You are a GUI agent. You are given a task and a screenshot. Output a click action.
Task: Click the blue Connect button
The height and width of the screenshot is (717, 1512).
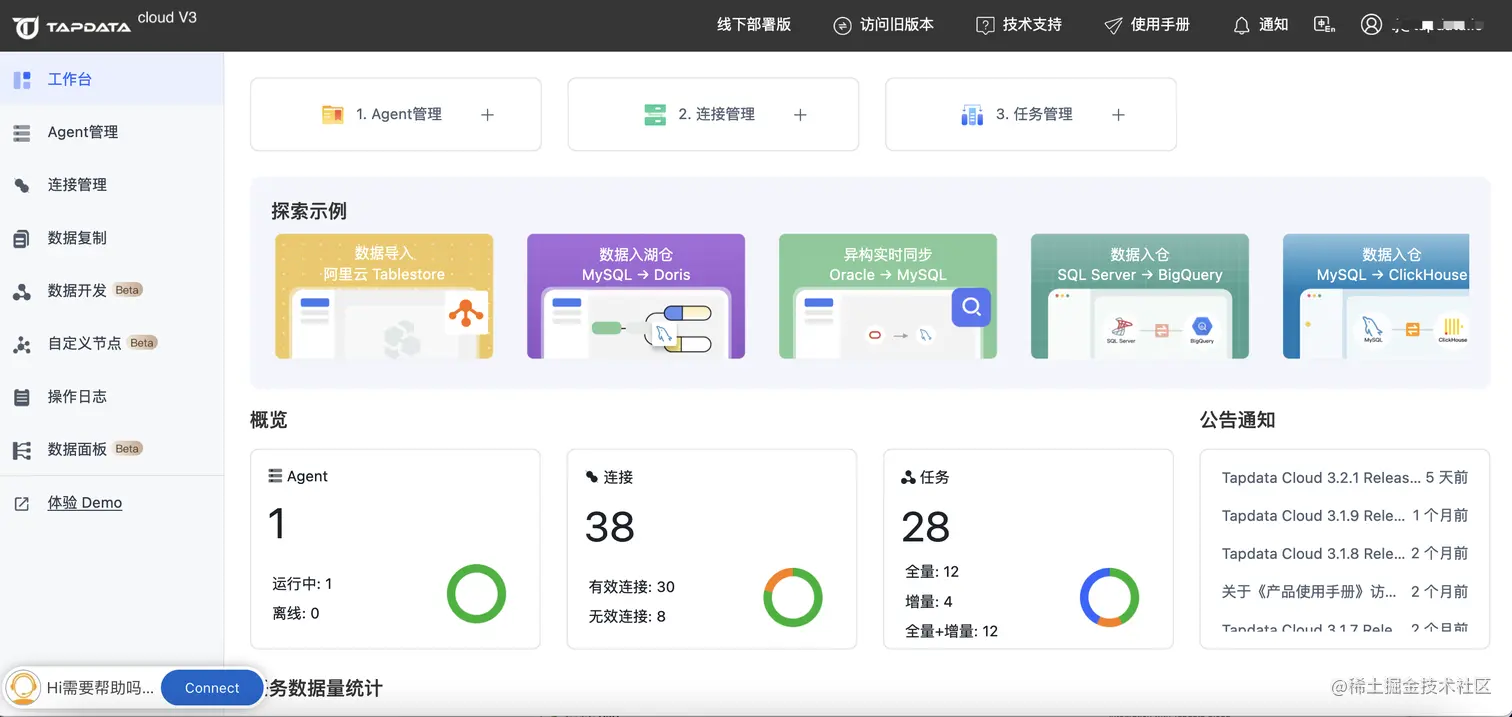point(212,688)
